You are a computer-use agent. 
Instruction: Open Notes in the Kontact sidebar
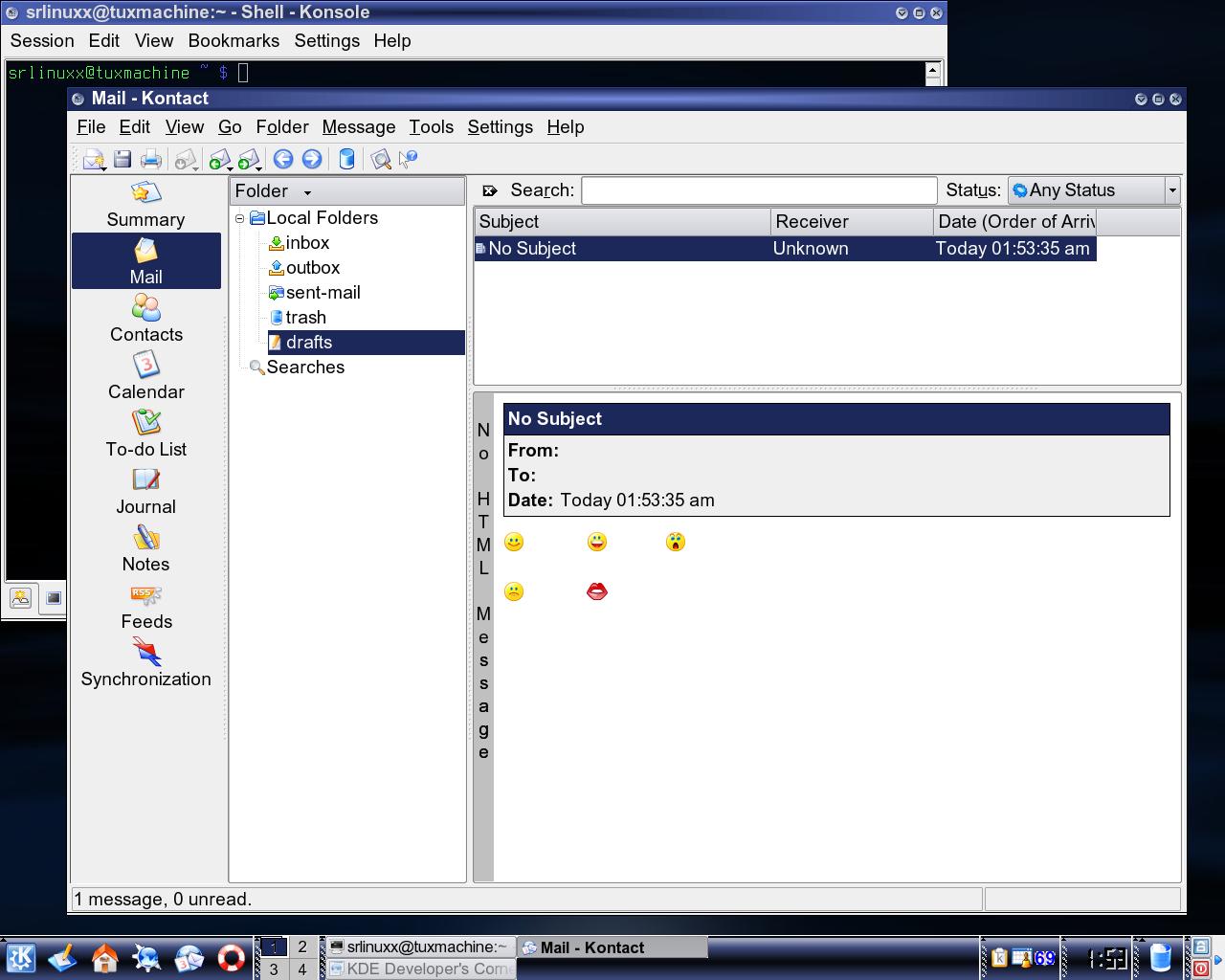[145, 548]
